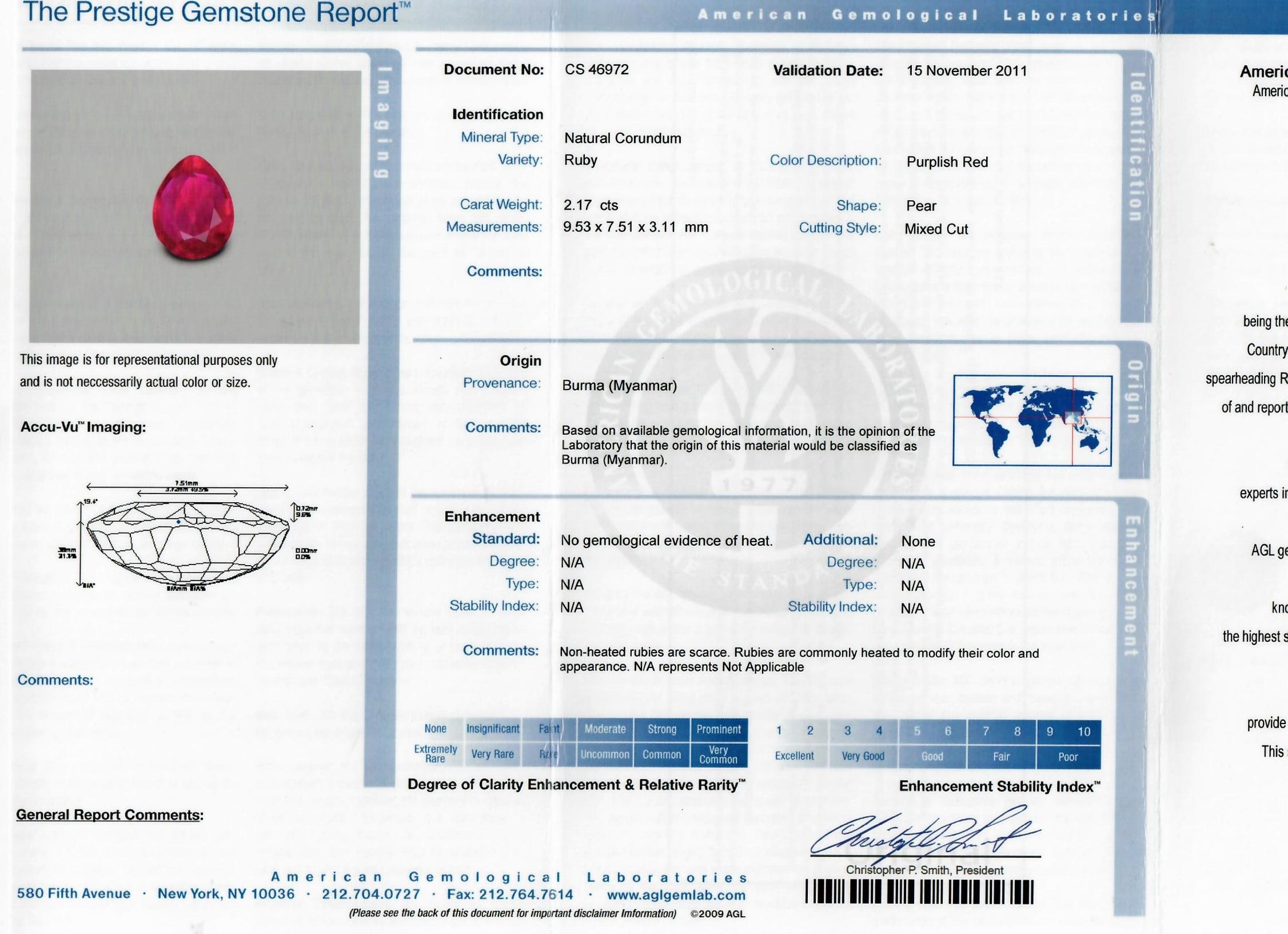Click the barcode under the signature
Image resolution: width=1288 pixels, height=934 pixels.
(x=919, y=892)
